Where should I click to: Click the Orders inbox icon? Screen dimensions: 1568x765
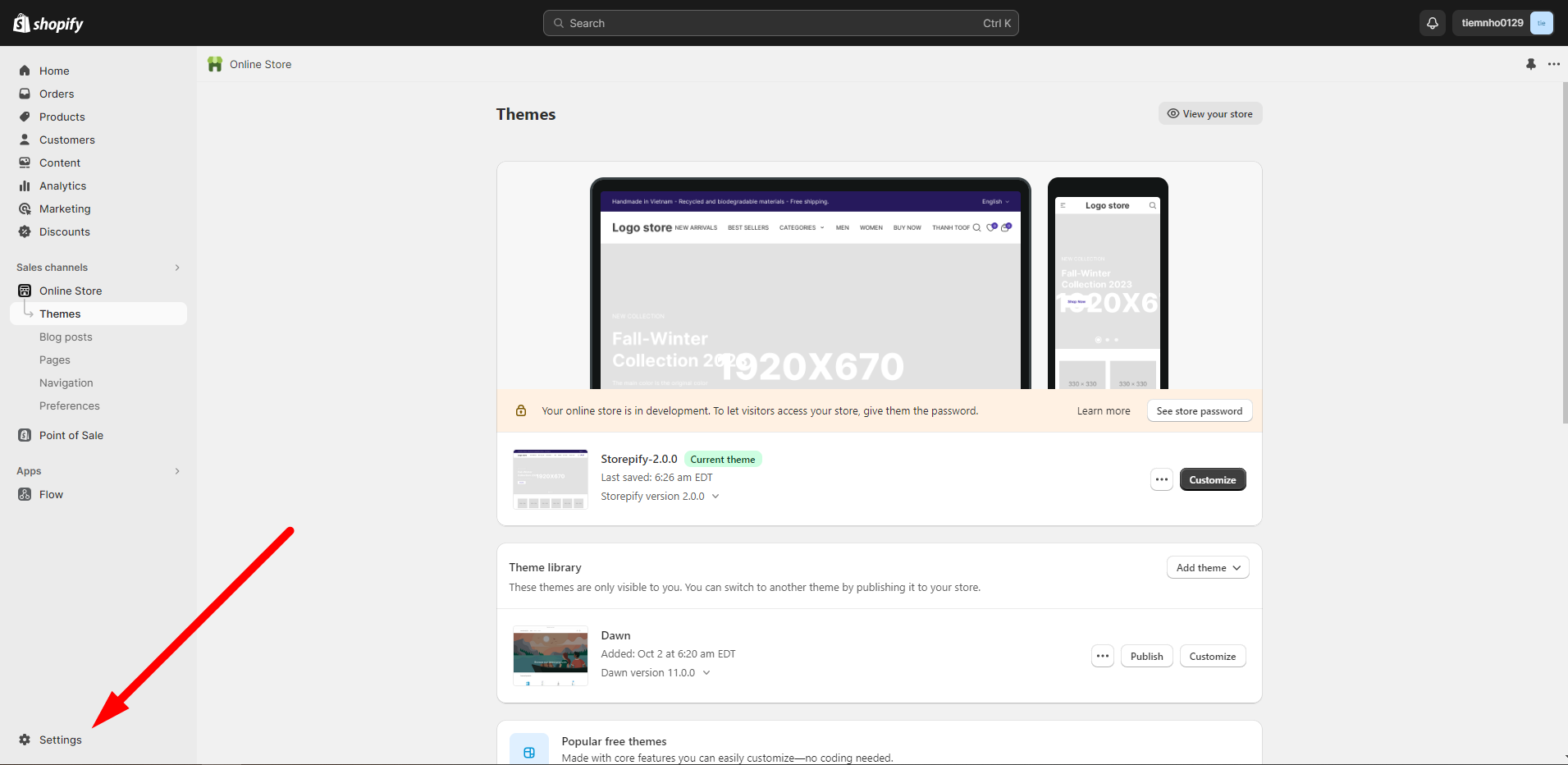pyautogui.click(x=25, y=94)
